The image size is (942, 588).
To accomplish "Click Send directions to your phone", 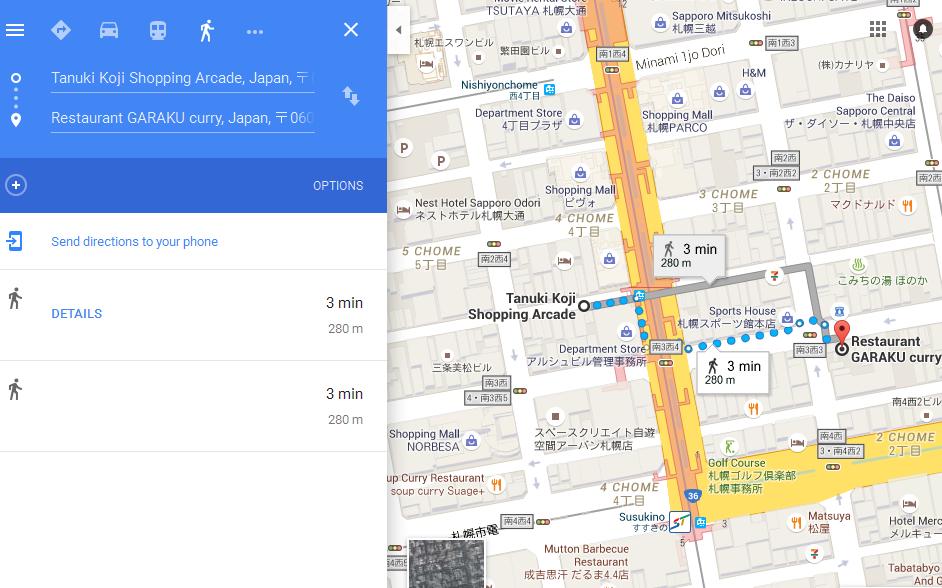I will [135, 241].
